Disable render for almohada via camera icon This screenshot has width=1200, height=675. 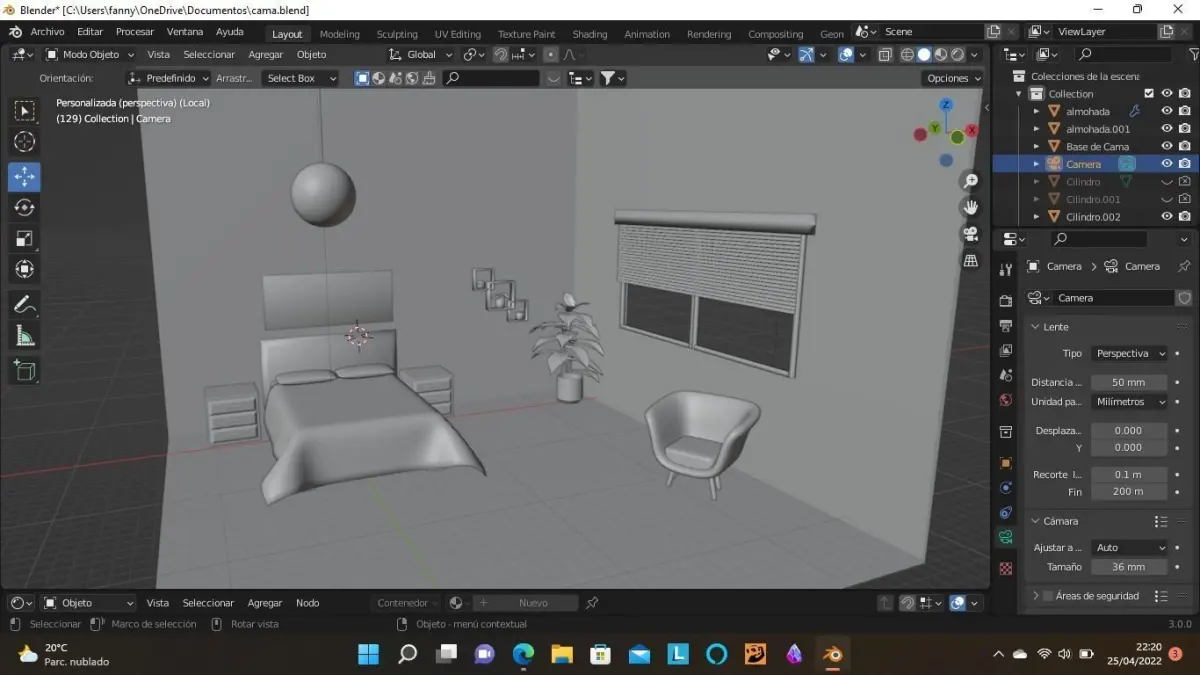click(x=1185, y=111)
